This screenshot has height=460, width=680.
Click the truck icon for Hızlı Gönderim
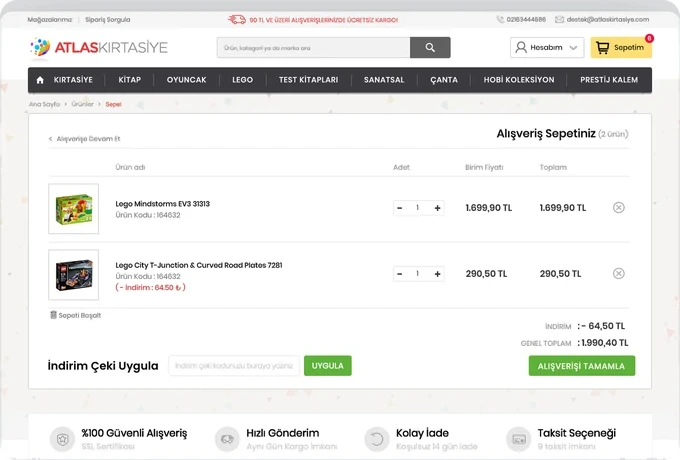tap(227, 439)
